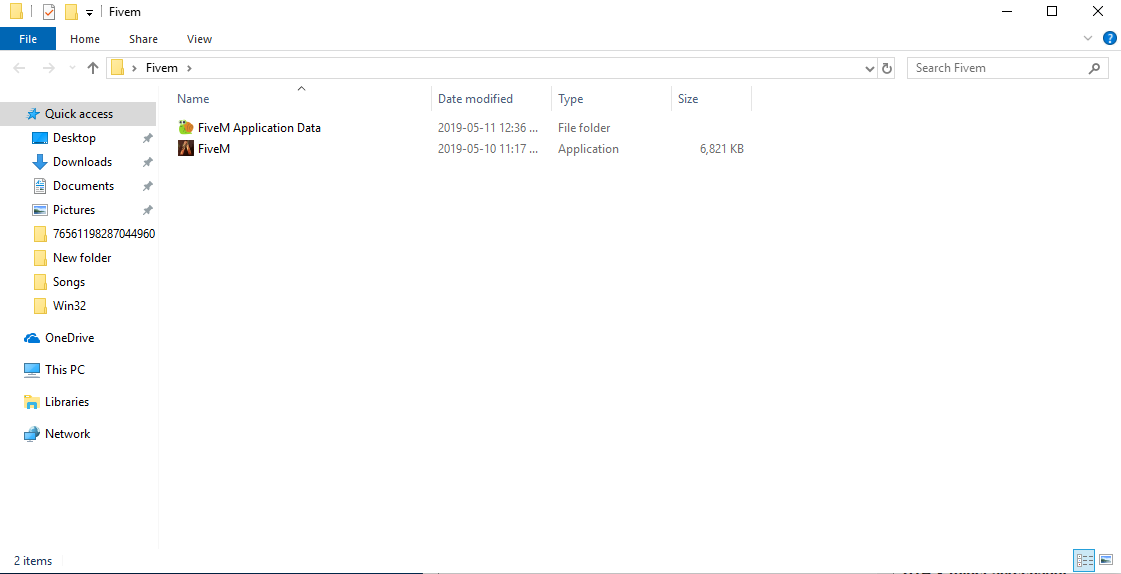Select Quick access in the navigation pane

(x=78, y=114)
